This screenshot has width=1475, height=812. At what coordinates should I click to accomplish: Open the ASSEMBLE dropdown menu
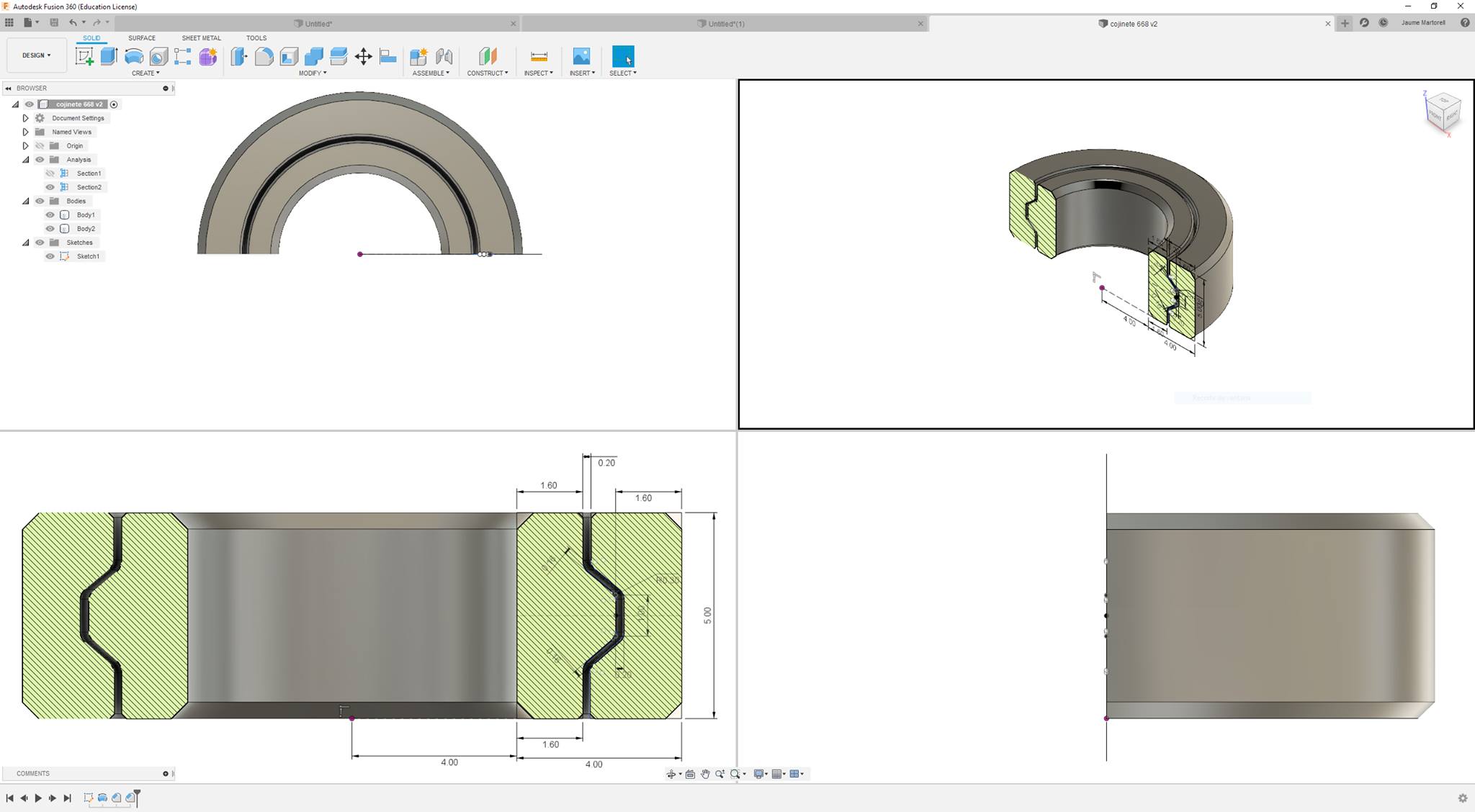[x=431, y=73]
